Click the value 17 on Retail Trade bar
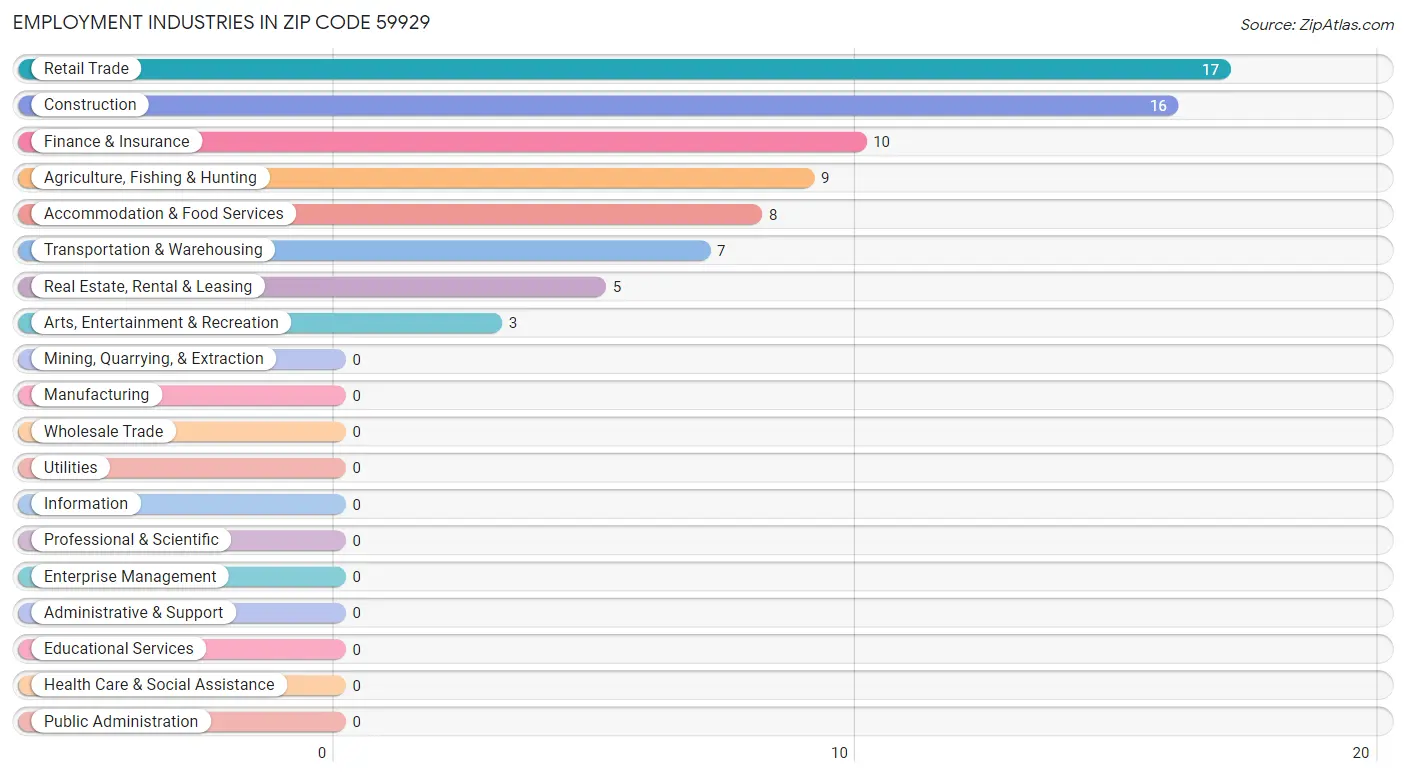1406x776 pixels. 1210,70
